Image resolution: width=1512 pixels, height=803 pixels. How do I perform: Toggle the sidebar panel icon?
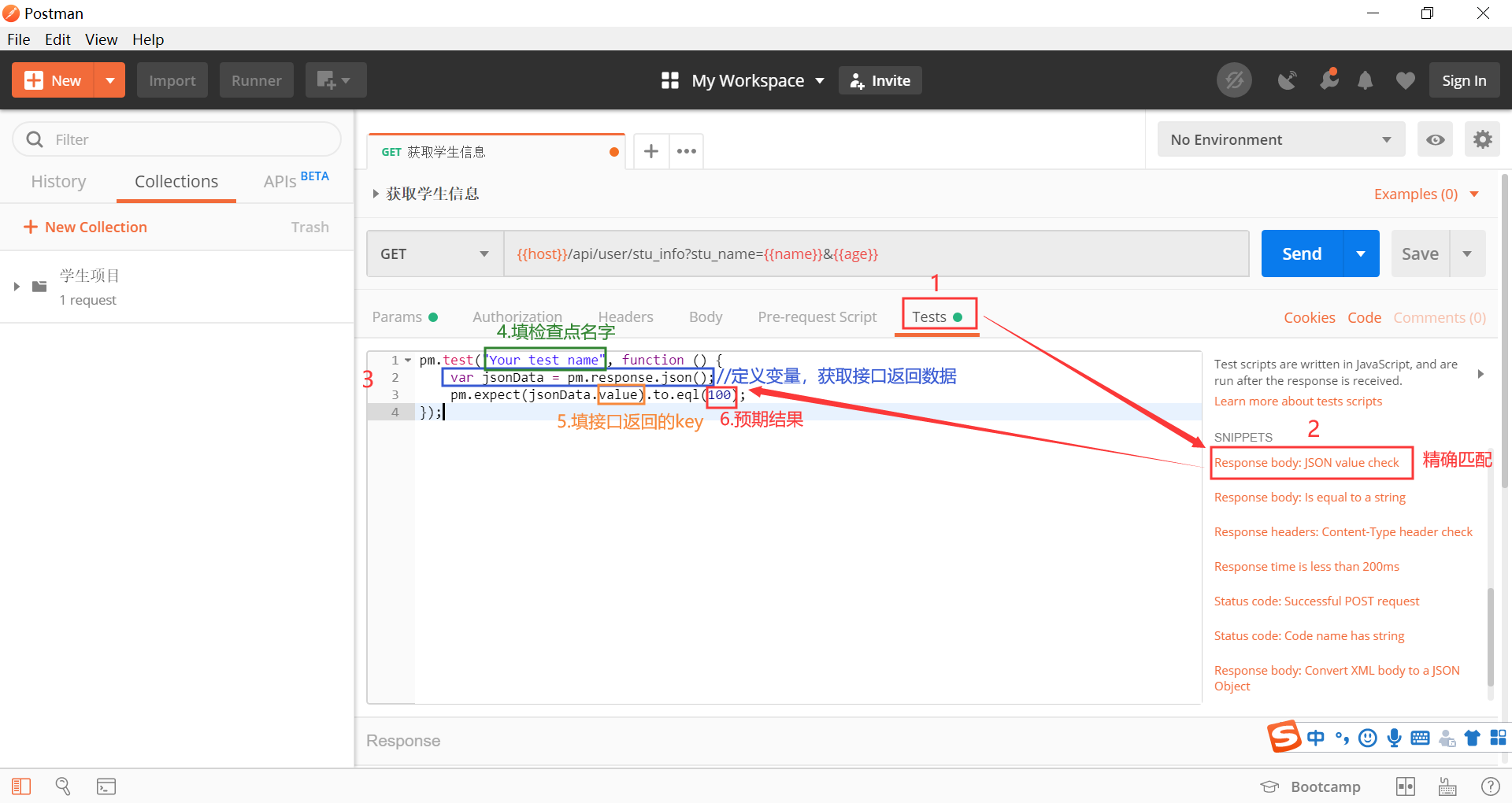coord(21,786)
